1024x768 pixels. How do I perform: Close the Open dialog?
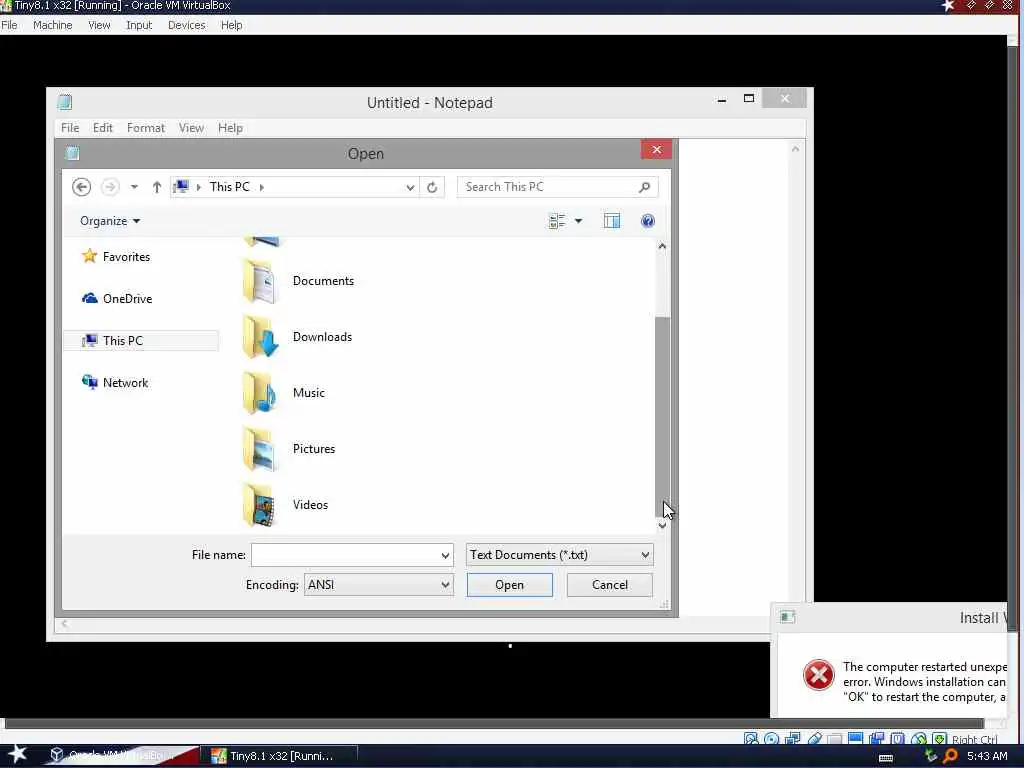(x=656, y=150)
